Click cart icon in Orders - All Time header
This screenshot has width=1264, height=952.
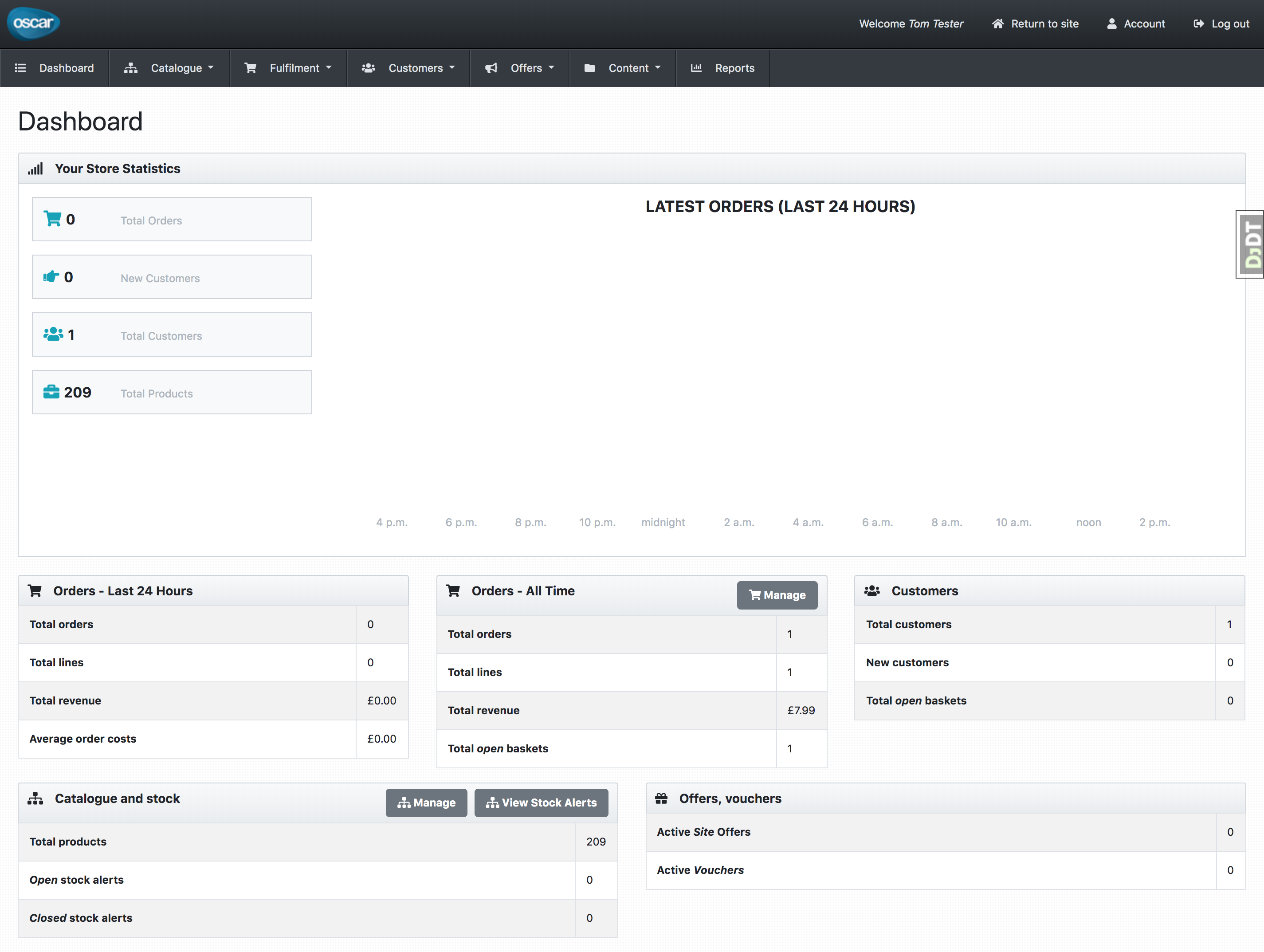click(x=453, y=591)
